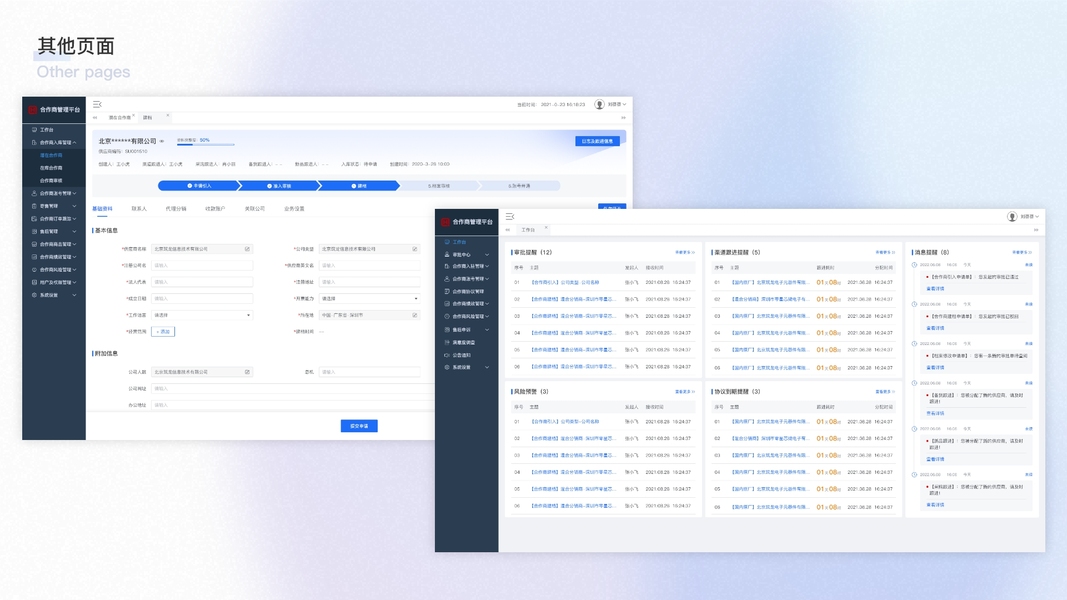
Task: Click 工作台 monitor icon in back window sidebar
Action: pyautogui.click(x=34, y=129)
